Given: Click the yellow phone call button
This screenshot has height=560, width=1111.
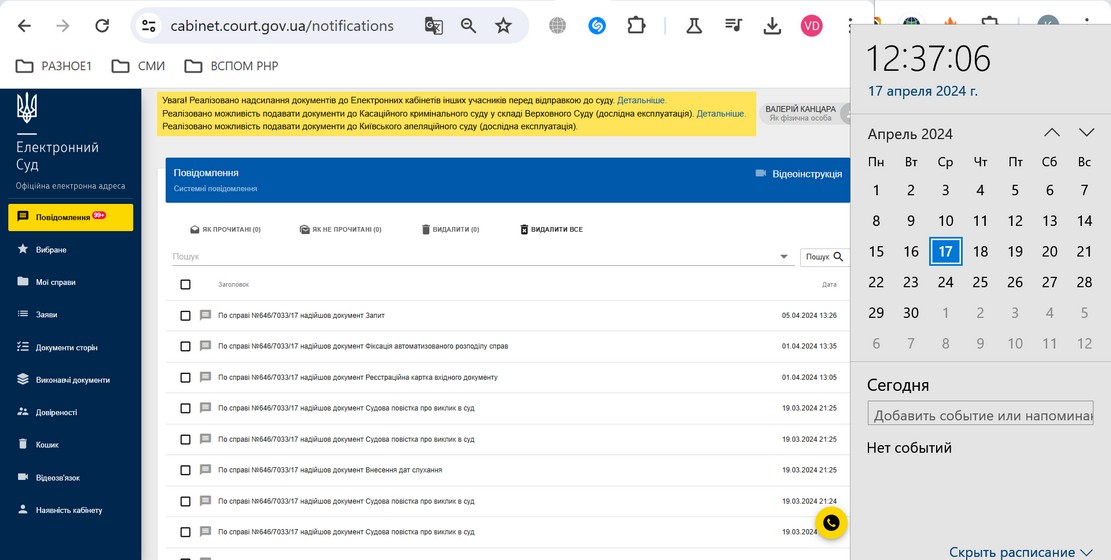Looking at the screenshot, I should pos(831,523).
